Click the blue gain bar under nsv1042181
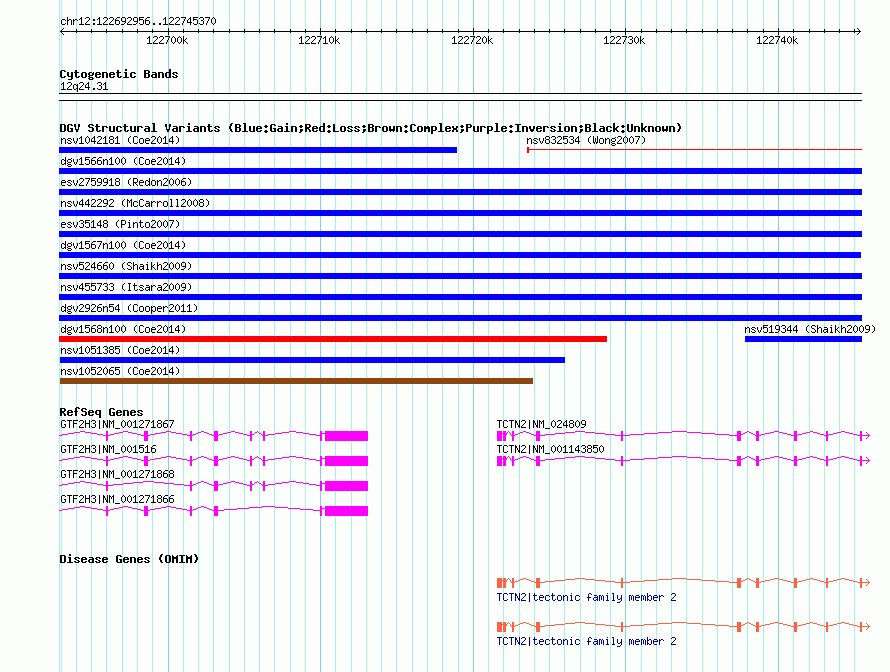Screen dimensions: 890x672 [258, 150]
